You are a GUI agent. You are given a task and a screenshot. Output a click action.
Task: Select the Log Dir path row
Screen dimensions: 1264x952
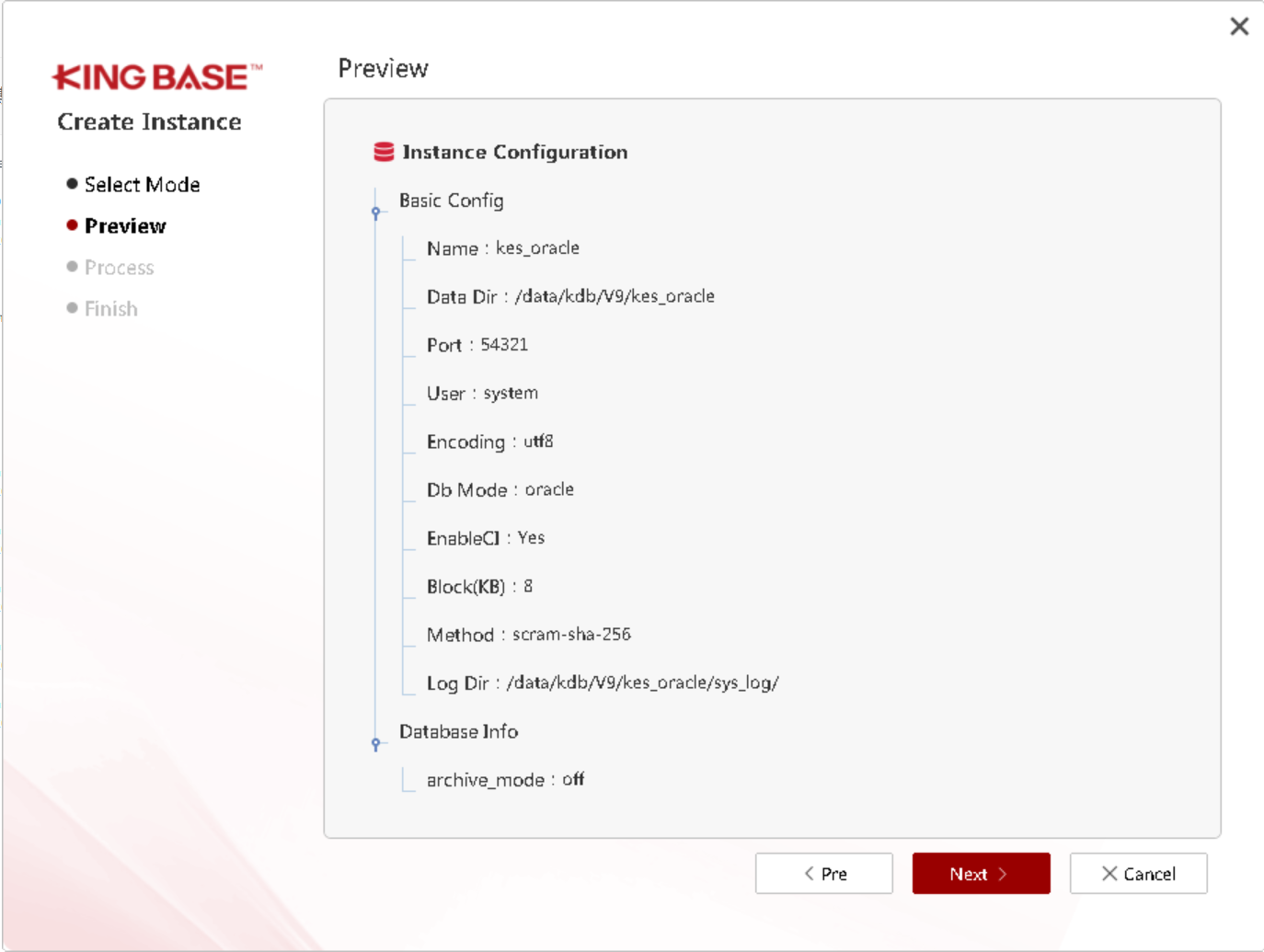click(603, 682)
